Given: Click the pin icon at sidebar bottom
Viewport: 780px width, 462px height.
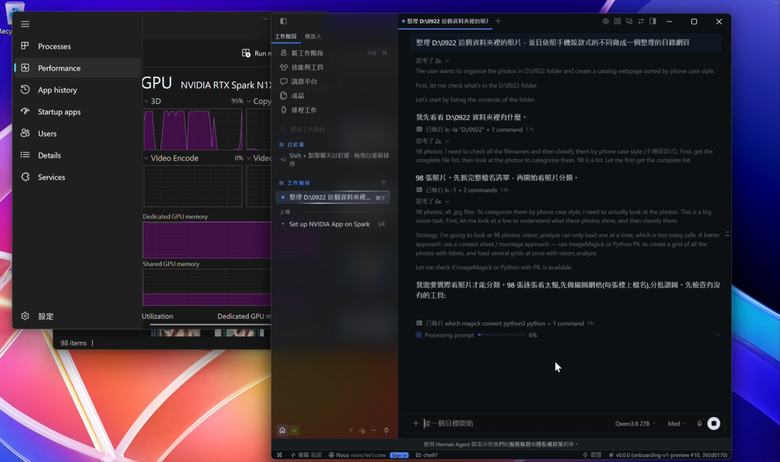Looking at the screenshot, I should point(386,430).
